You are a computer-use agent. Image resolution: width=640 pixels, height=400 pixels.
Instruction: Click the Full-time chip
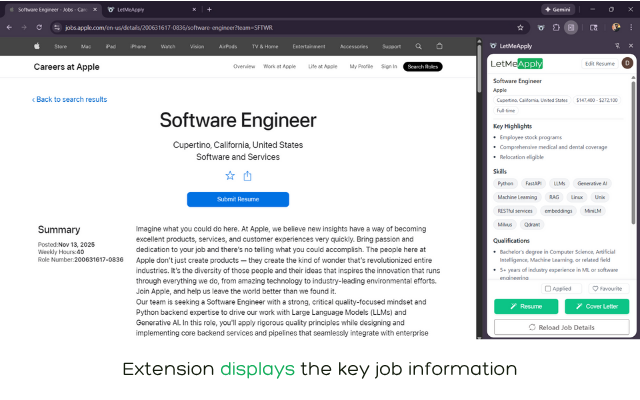tap(506, 111)
